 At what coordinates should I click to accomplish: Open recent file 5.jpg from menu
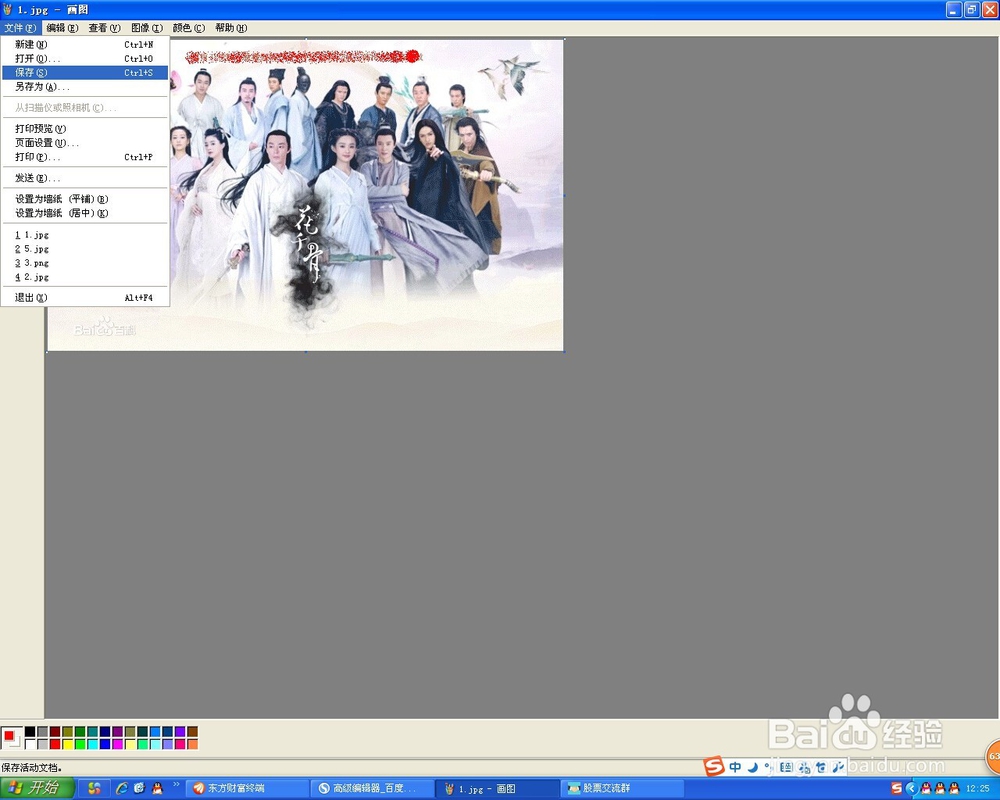tap(85, 249)
